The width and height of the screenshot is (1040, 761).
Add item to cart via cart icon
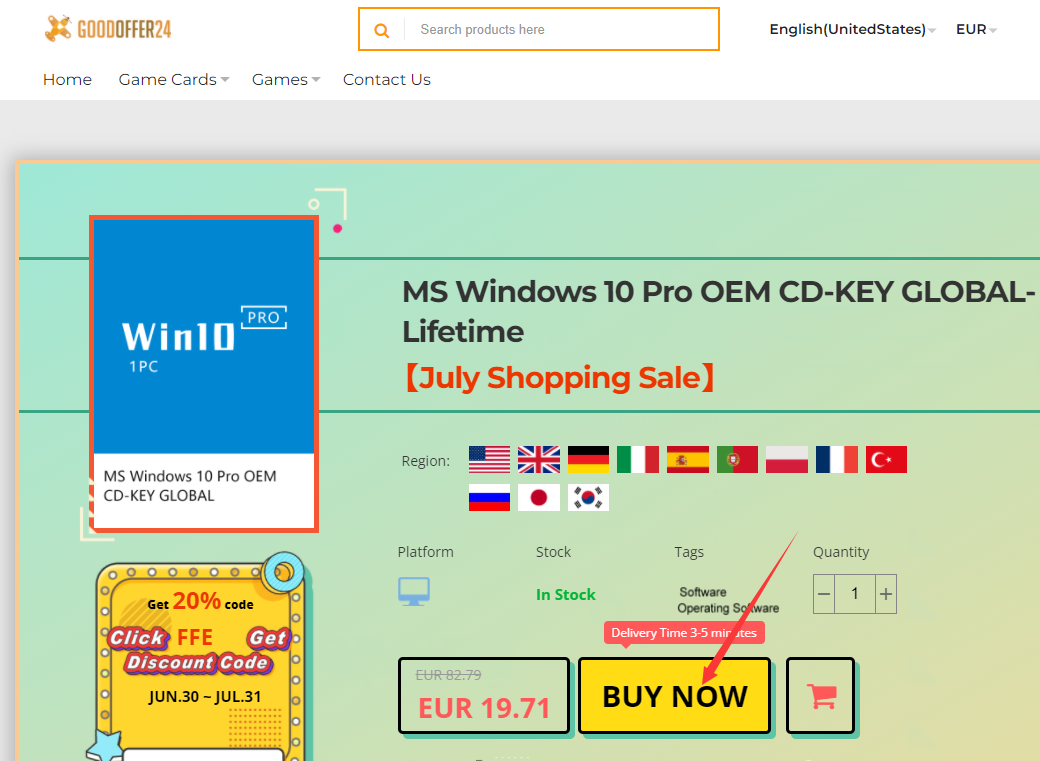(821, 696)
